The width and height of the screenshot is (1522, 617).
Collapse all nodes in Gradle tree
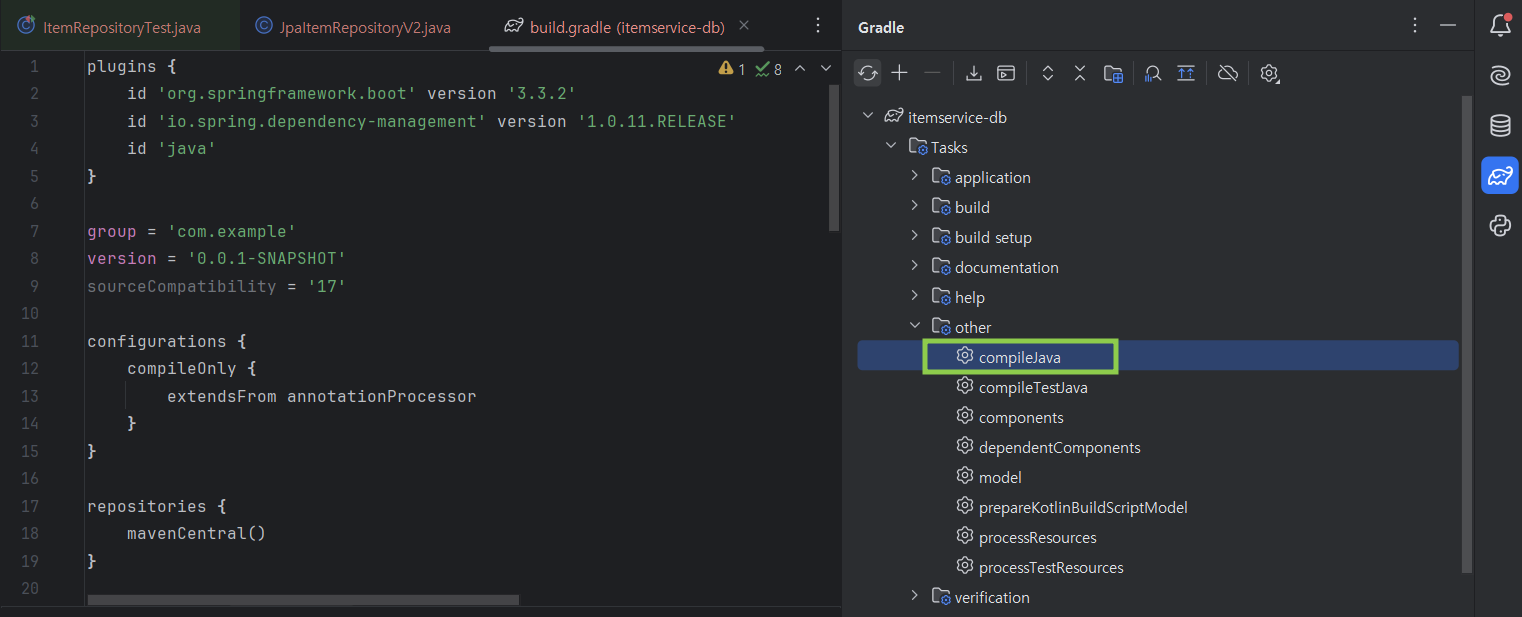click(1080, 73)
